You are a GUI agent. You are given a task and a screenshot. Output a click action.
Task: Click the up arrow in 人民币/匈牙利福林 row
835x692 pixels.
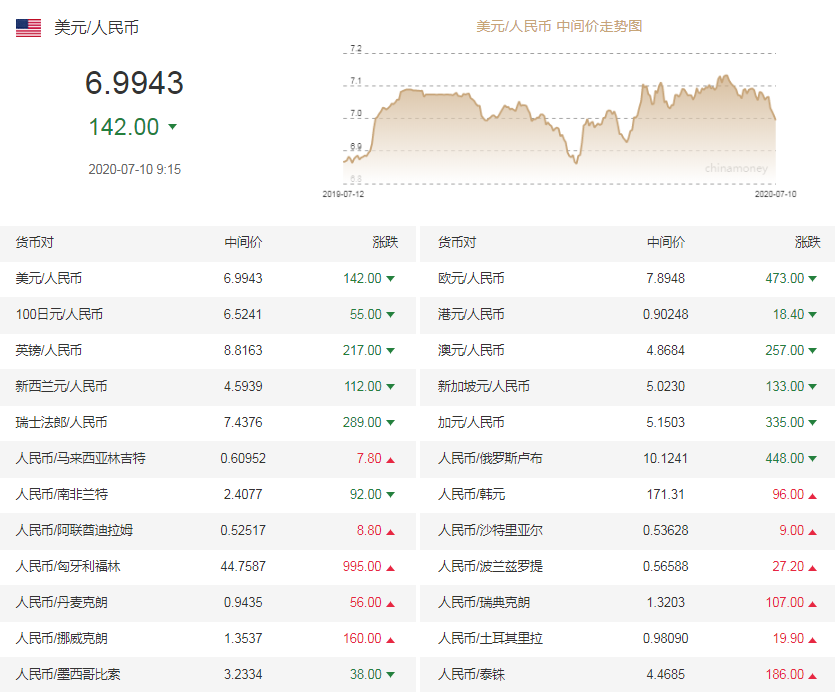pyautogui.click(x=390, y=568)
